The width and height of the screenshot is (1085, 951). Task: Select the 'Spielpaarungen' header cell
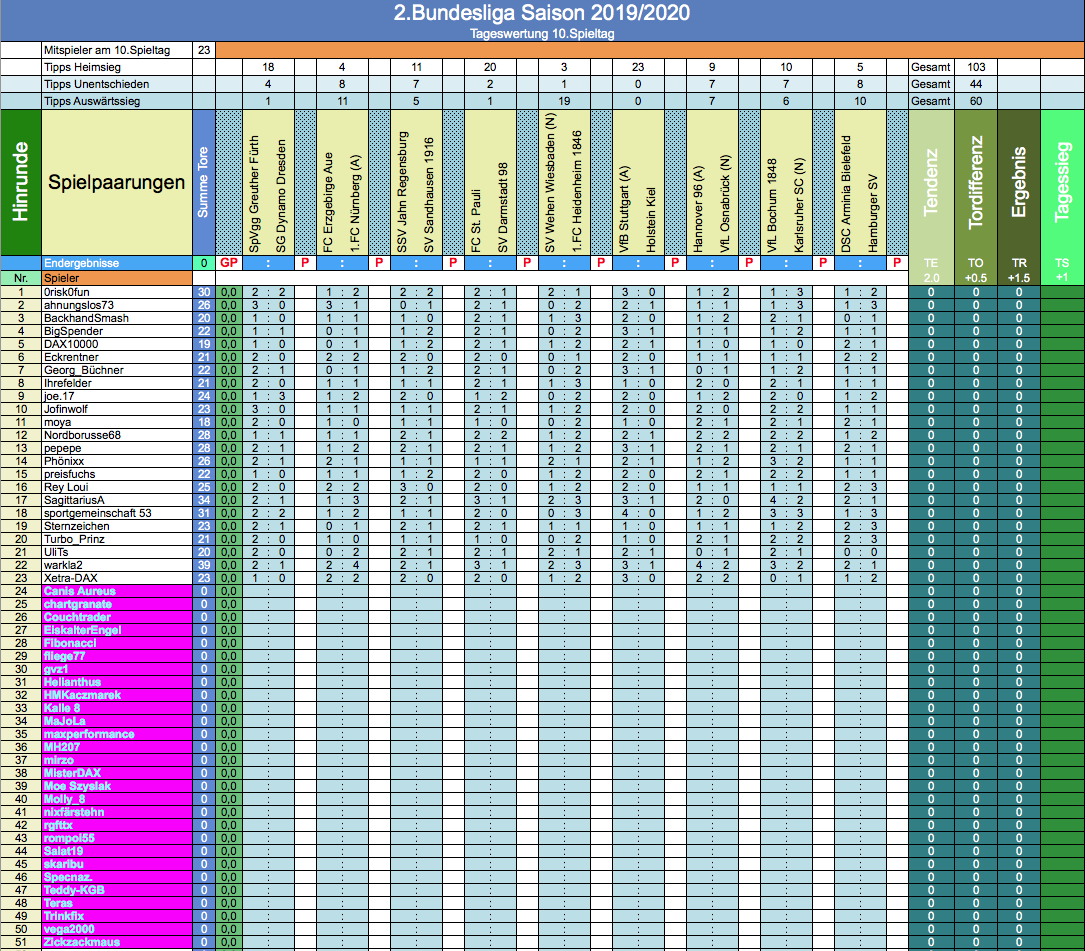pos(117,183)
